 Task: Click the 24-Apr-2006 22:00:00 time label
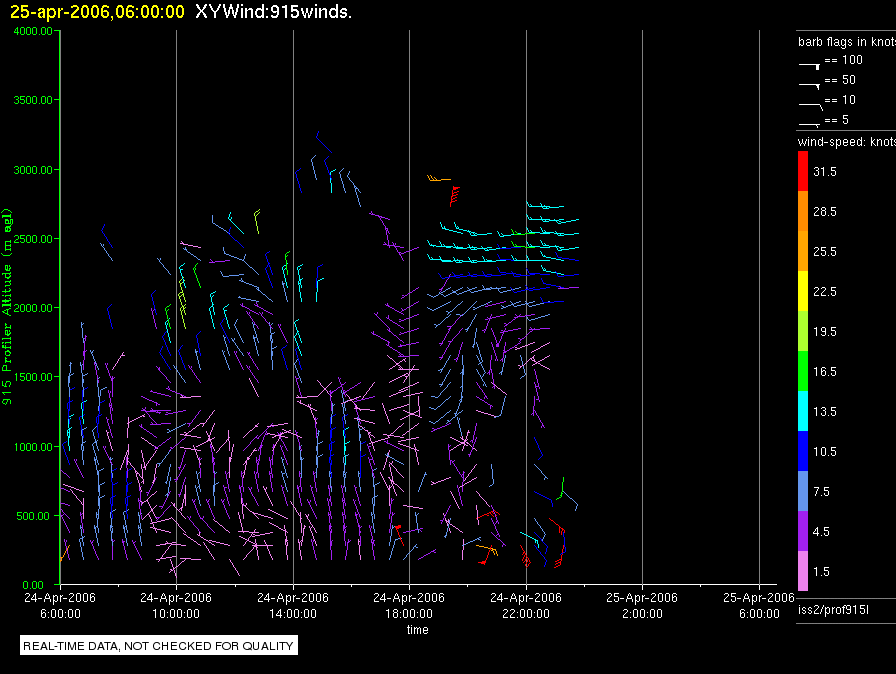pyautogui.click(x=526, y=605)
